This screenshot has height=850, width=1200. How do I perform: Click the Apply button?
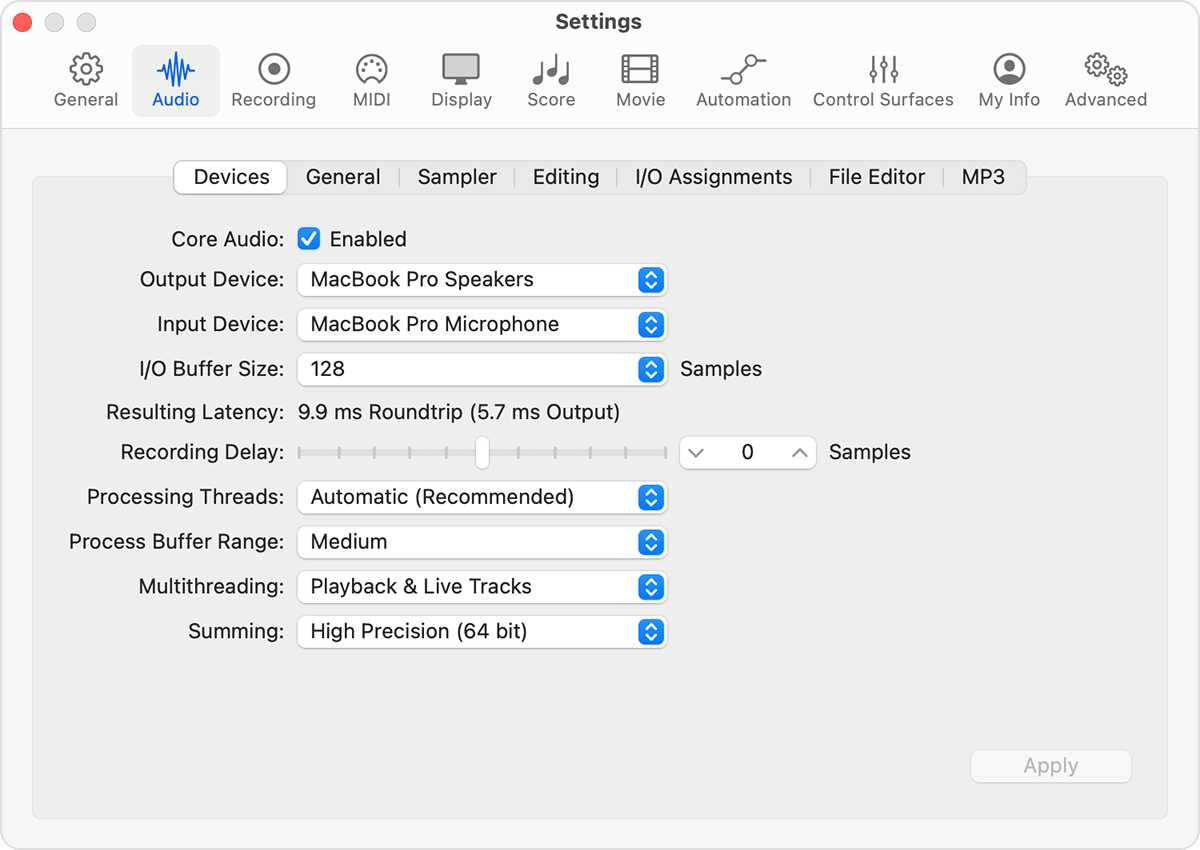pyautogui.click(x=1051, y=766)
